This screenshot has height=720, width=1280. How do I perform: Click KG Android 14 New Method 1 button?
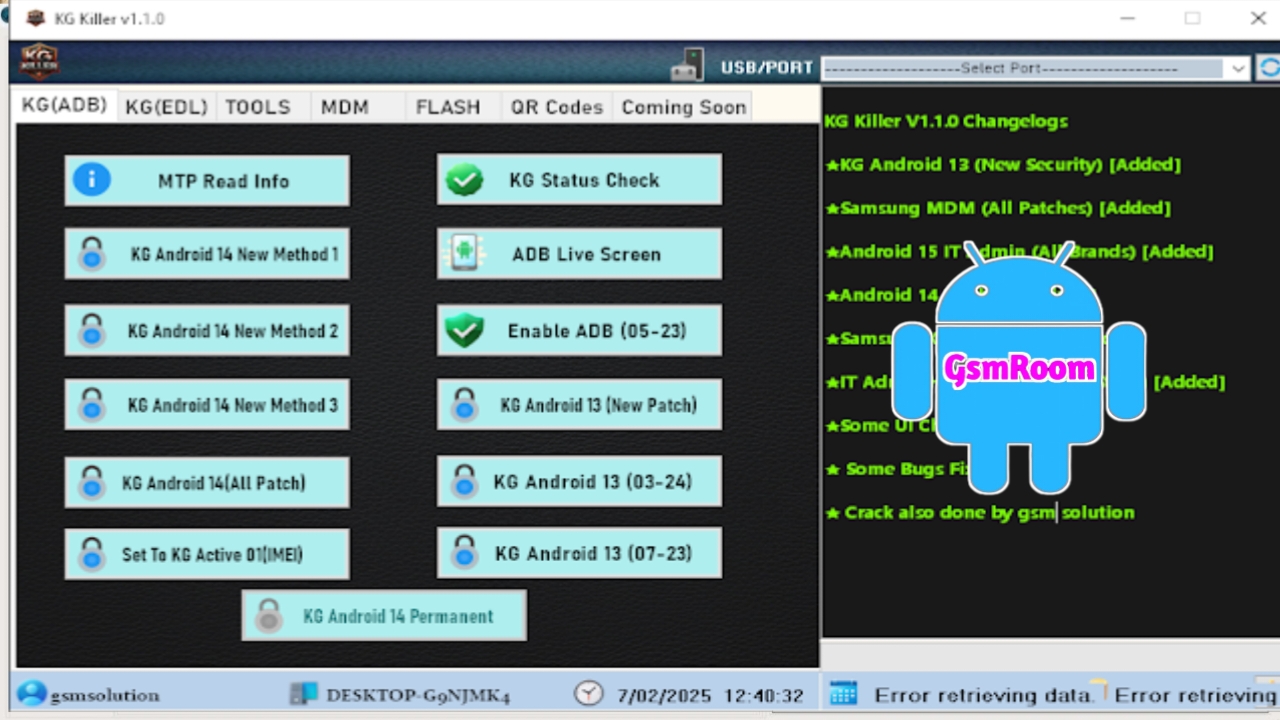coord(207,255)
